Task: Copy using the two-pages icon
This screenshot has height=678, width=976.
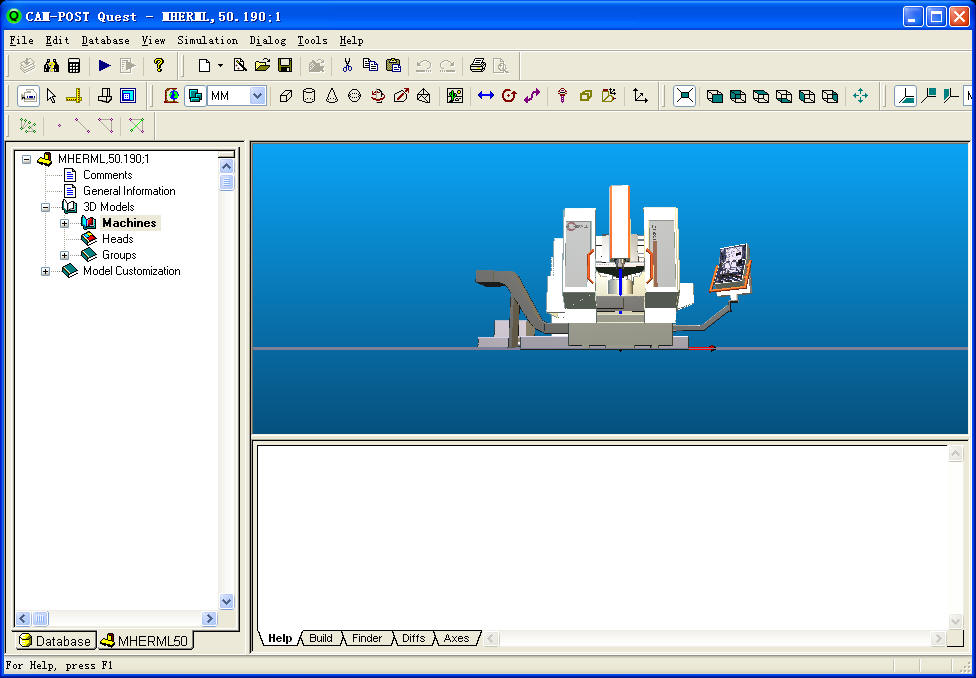Action: pyautogui.click(x=370, y=65)
